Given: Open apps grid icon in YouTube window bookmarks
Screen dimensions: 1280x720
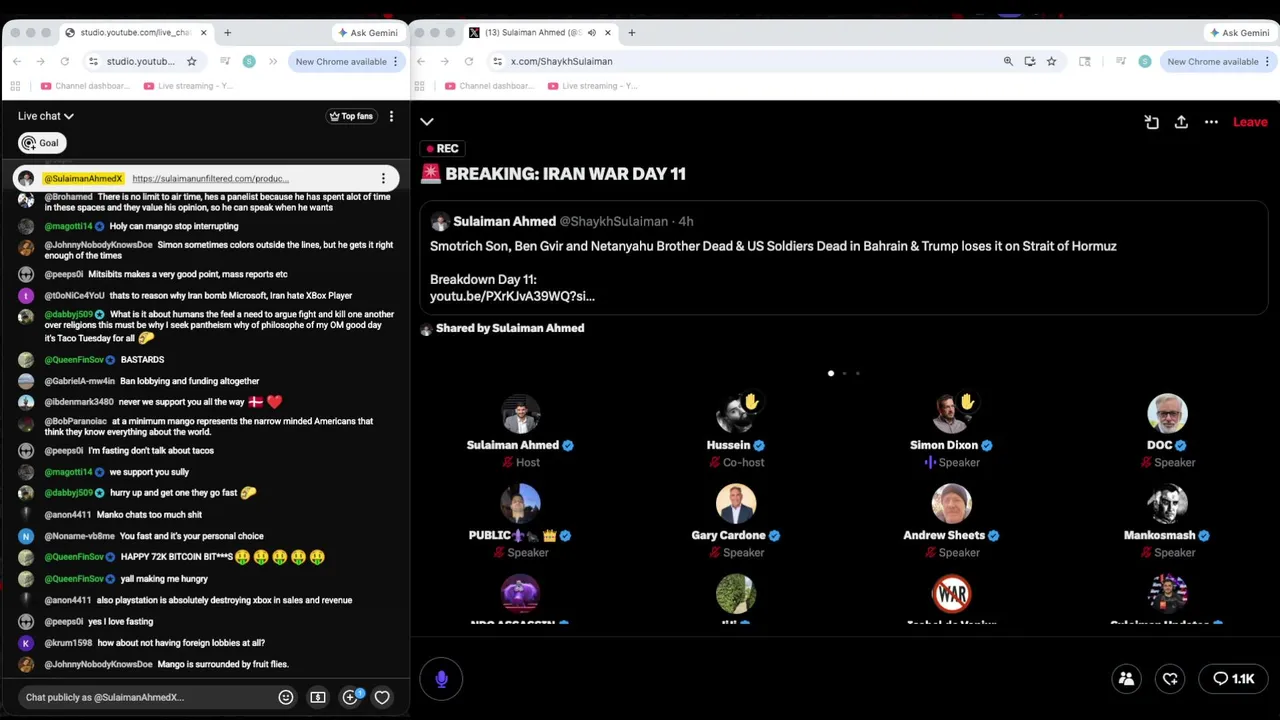Looking at the screenshot, I should tap(15, 86).
